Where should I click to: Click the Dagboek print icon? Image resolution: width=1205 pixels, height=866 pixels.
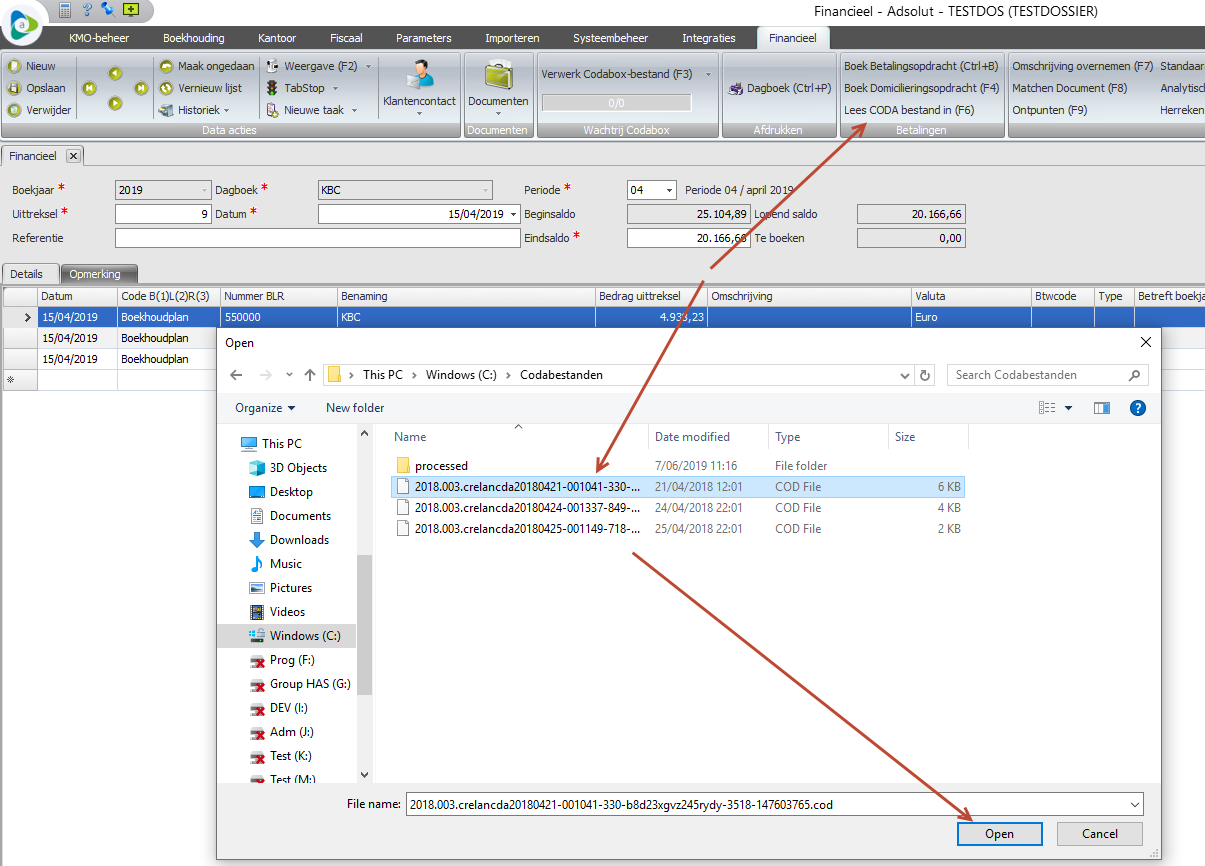736,88
